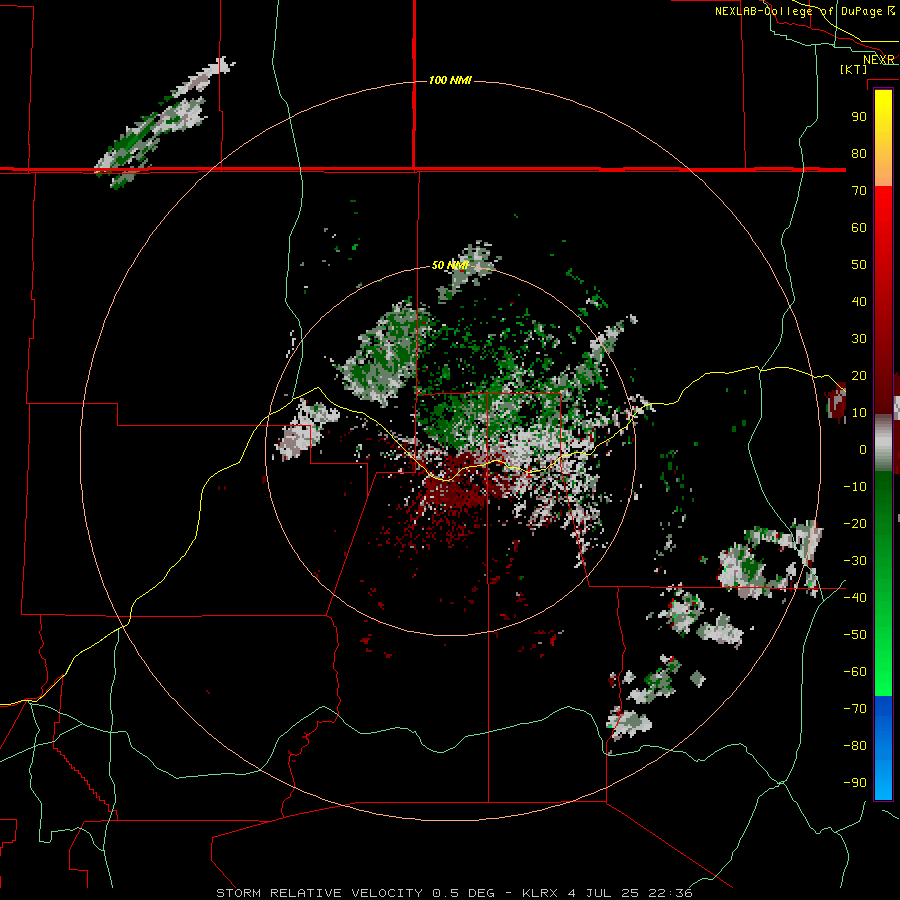
Task: Click the positive 80 scale value
Action: pyautogui.click(x=859, y=153)
